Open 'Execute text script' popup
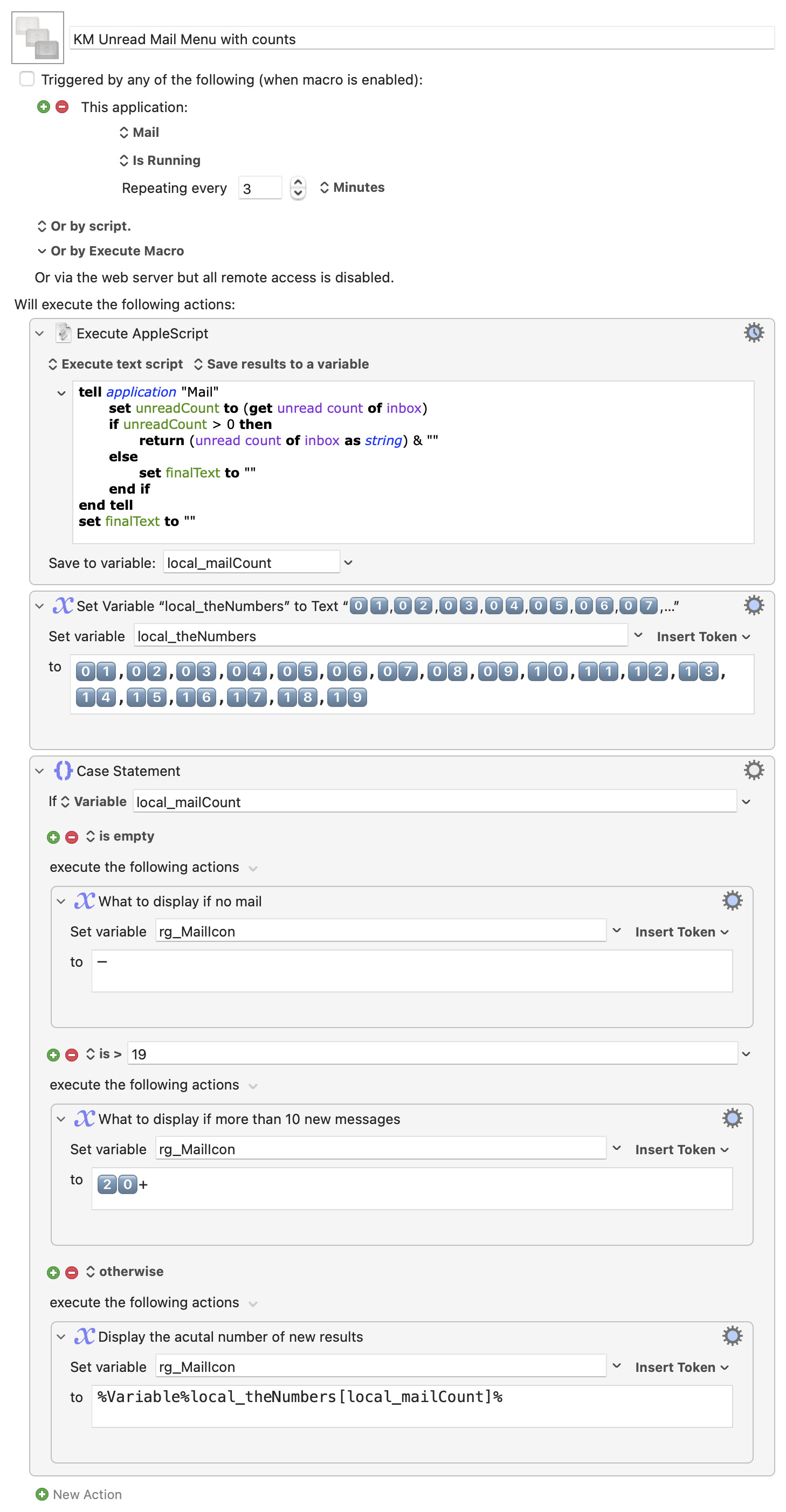The image size is (786, 1512). coord(116,364)
